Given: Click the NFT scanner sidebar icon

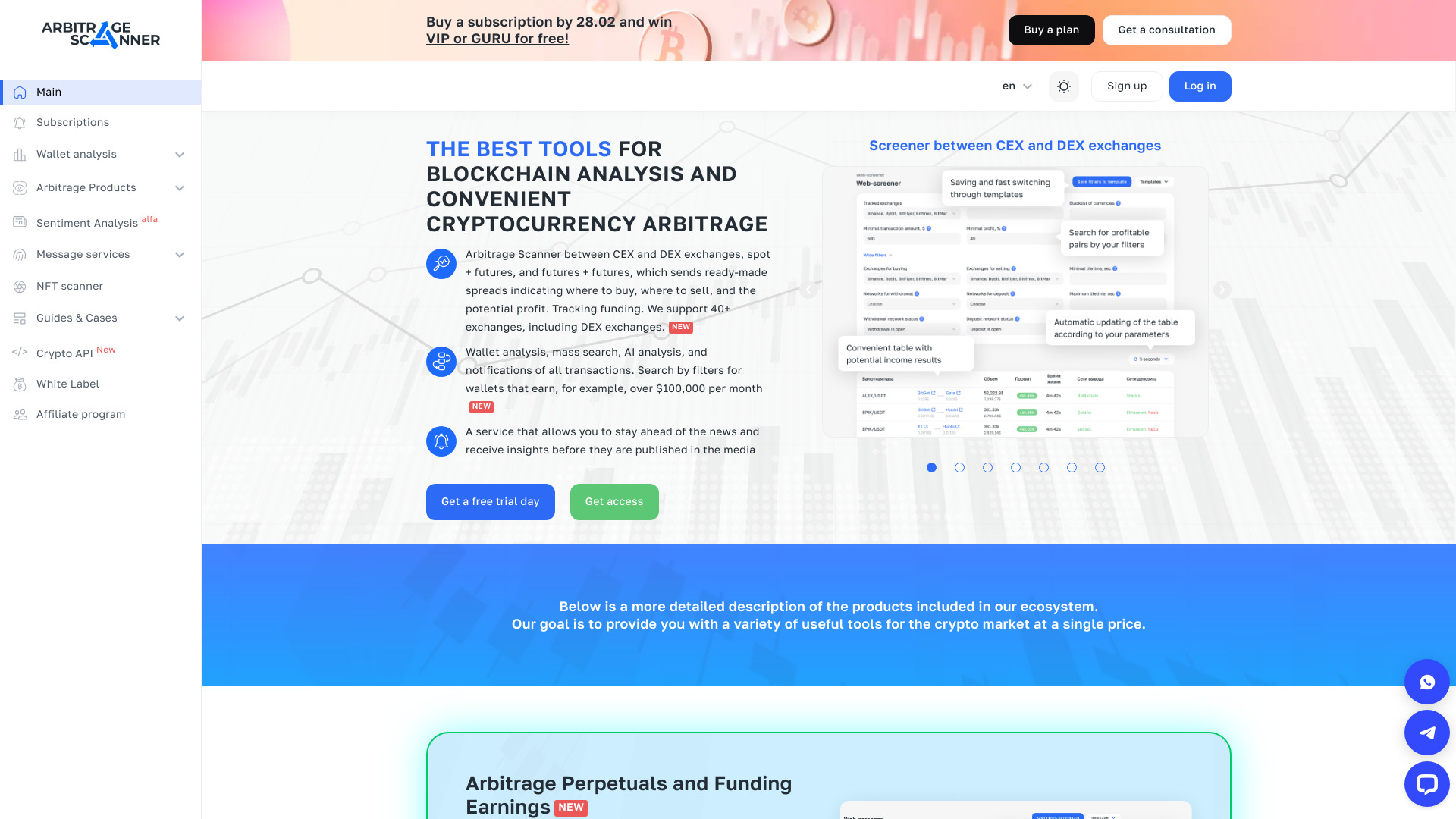Looking at the screenshot, I should [20, 286].
